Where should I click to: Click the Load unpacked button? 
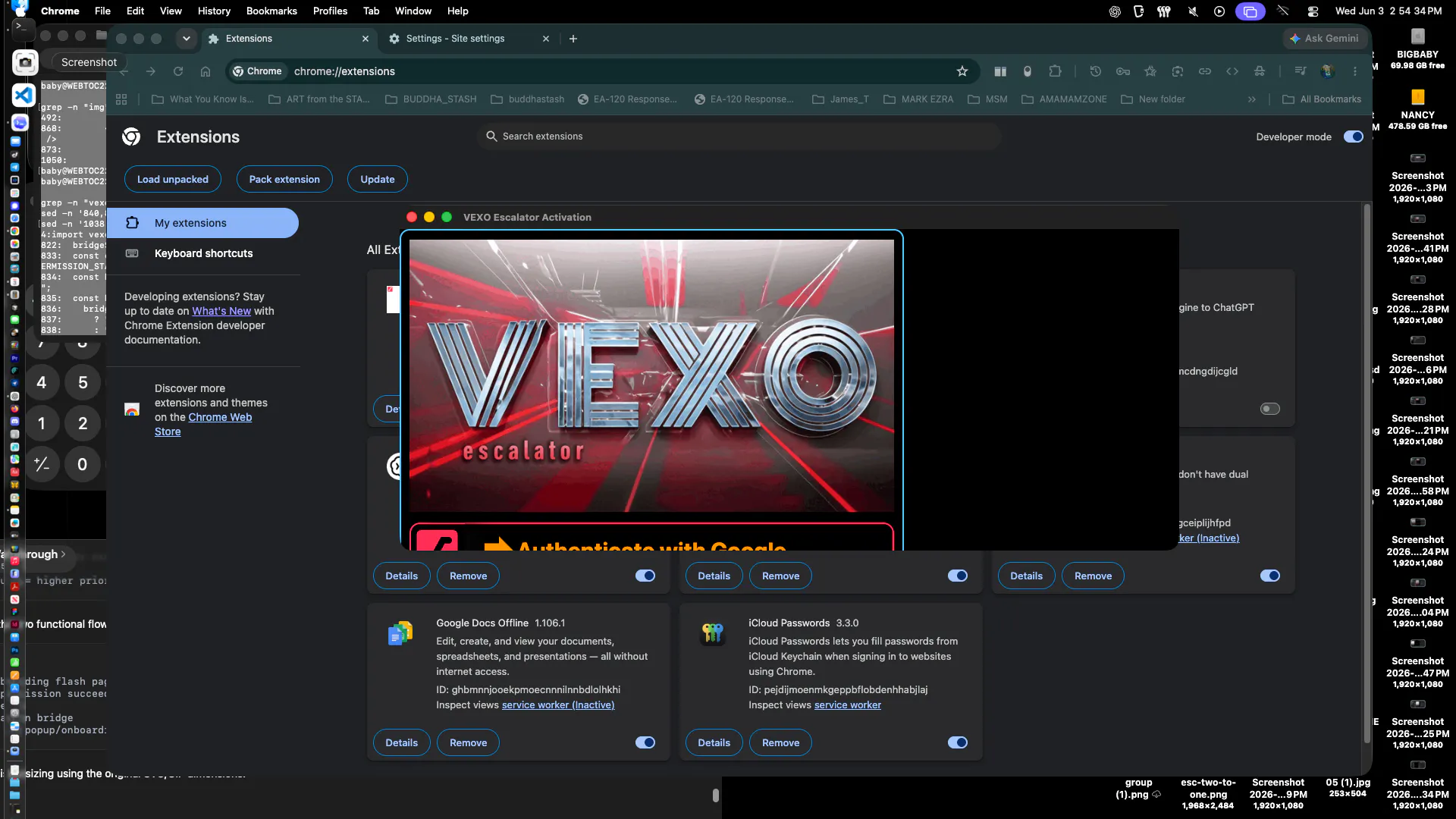point(173,180)
